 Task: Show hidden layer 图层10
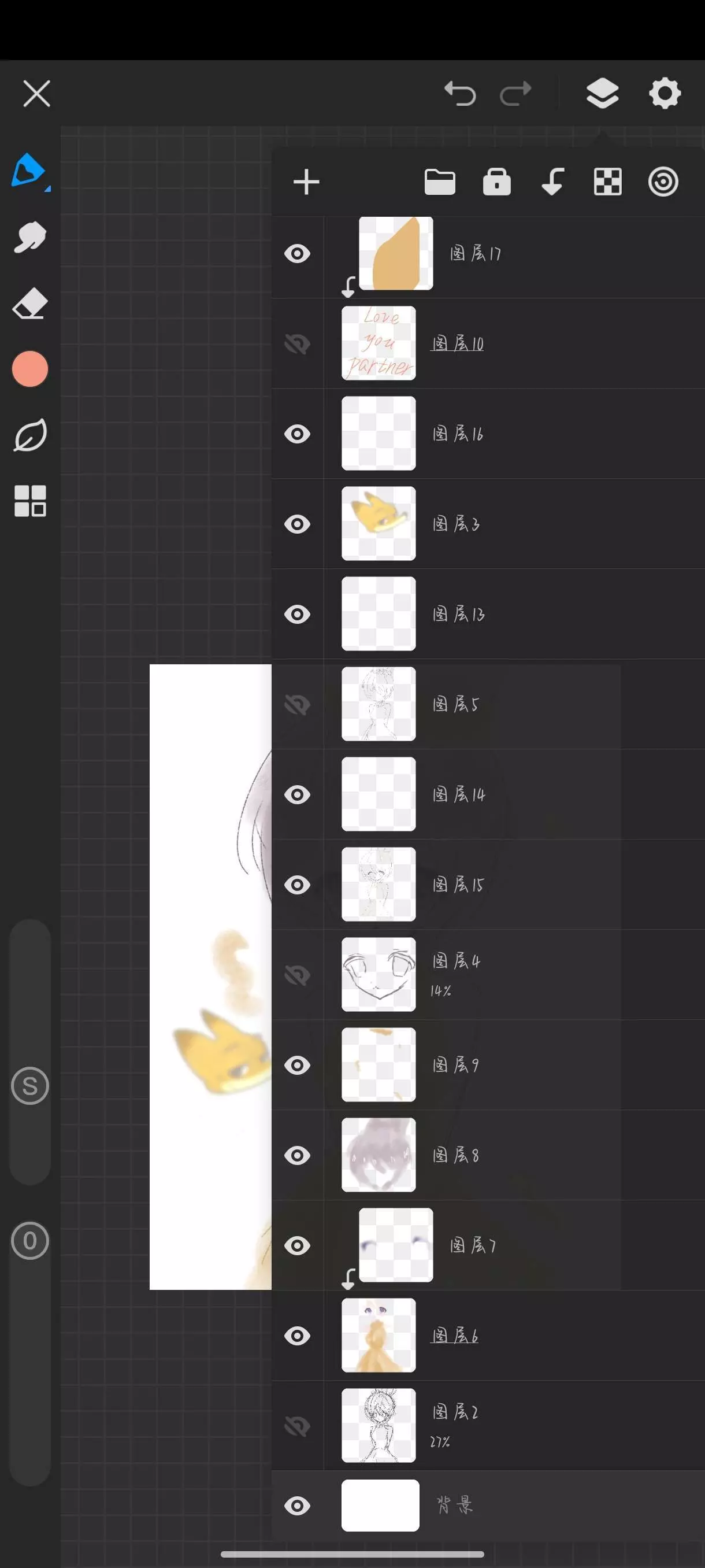[x=298, y=344]
